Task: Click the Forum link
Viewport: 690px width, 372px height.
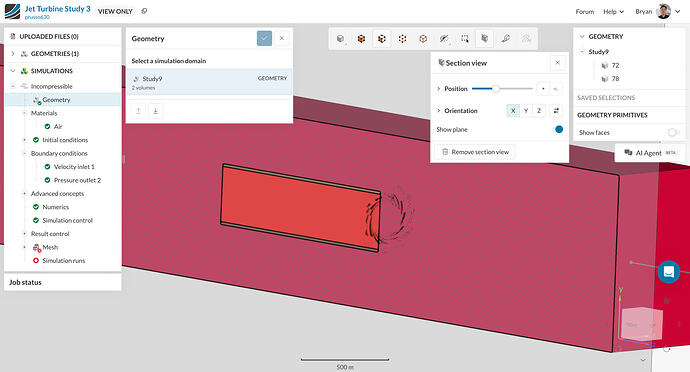Action: 584,11
